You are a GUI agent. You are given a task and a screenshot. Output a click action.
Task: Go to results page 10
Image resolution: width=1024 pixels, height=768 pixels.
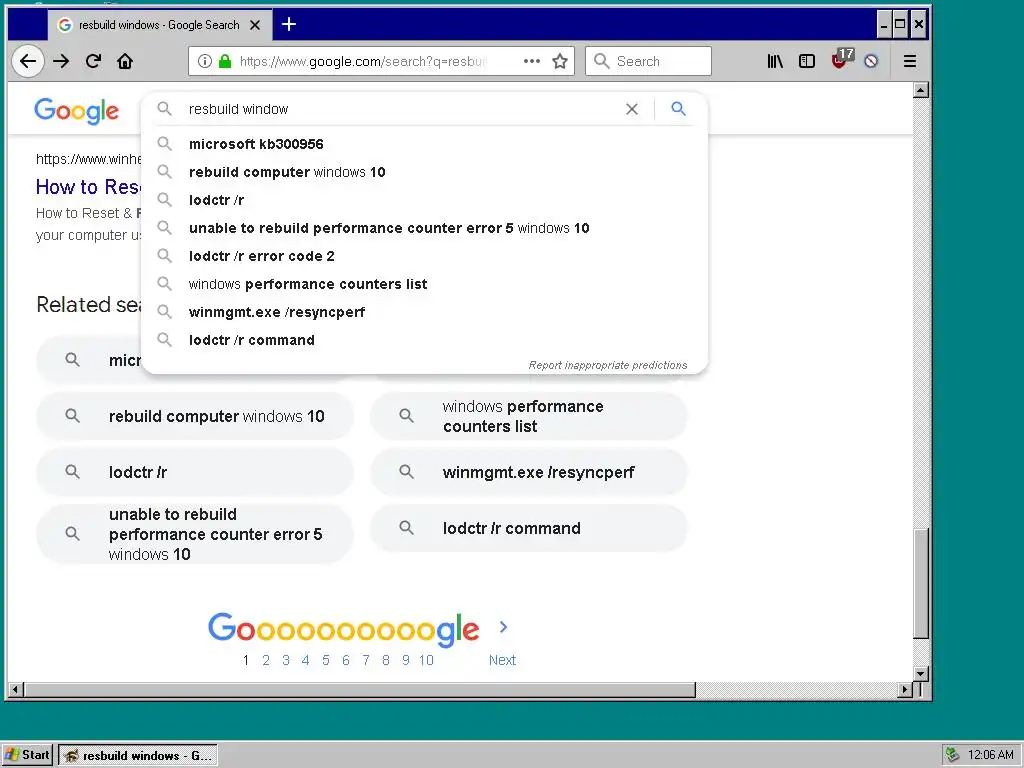click(x=426, y=660)
